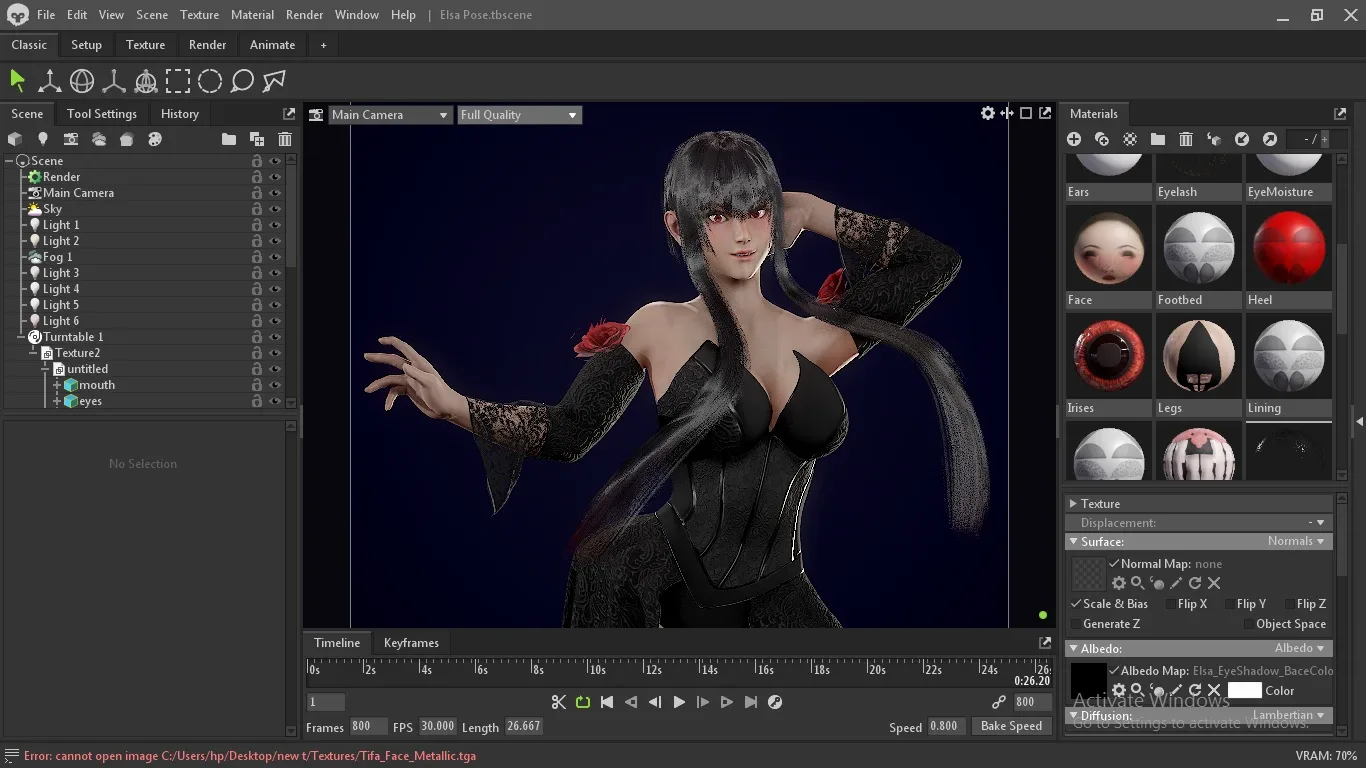Create a new folder in the Scene panel
The width and height of the screenshot is (1366, 768).
tap(229, 139)
